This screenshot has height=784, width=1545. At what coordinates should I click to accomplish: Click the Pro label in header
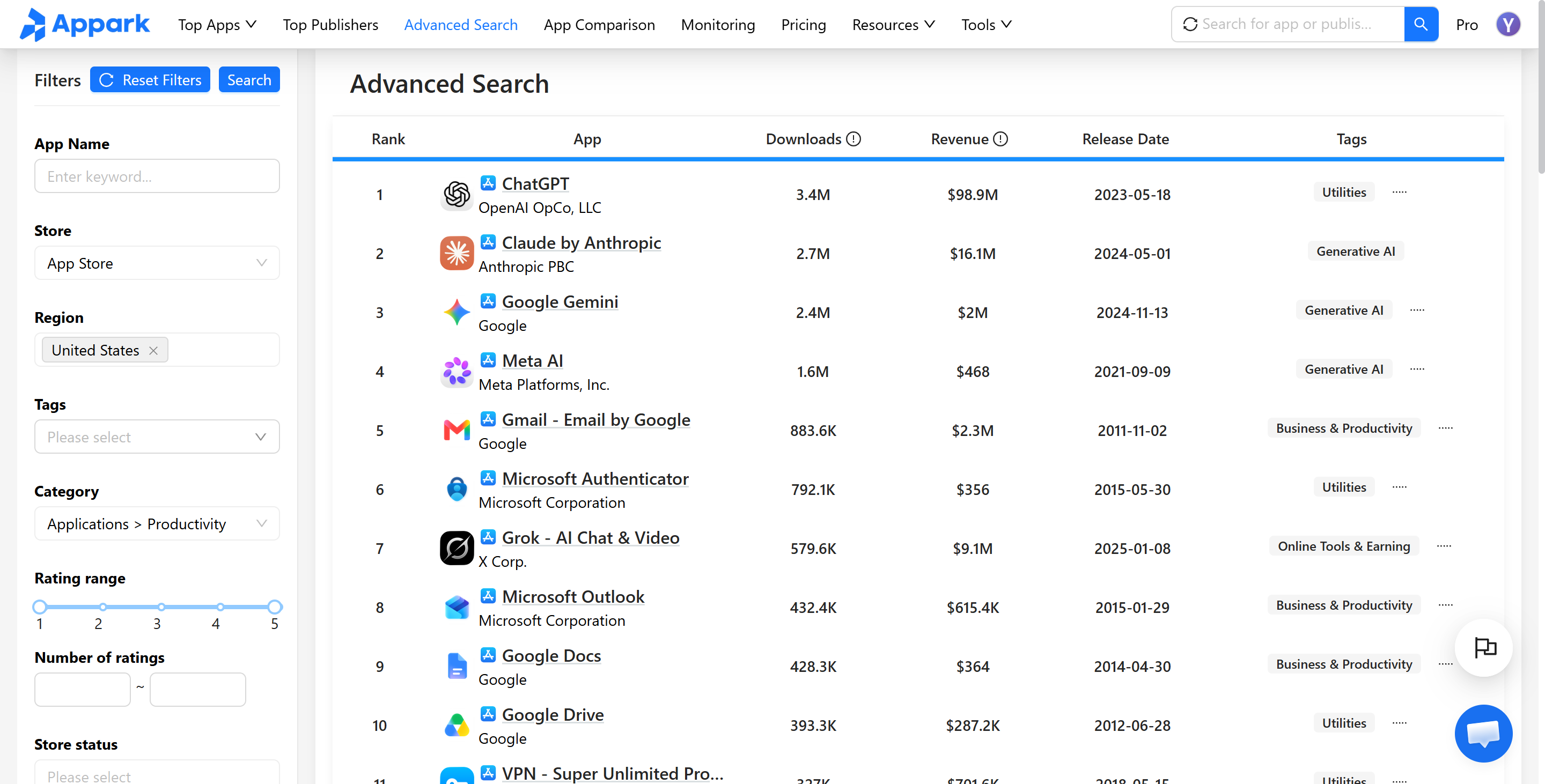[1467, 25]
